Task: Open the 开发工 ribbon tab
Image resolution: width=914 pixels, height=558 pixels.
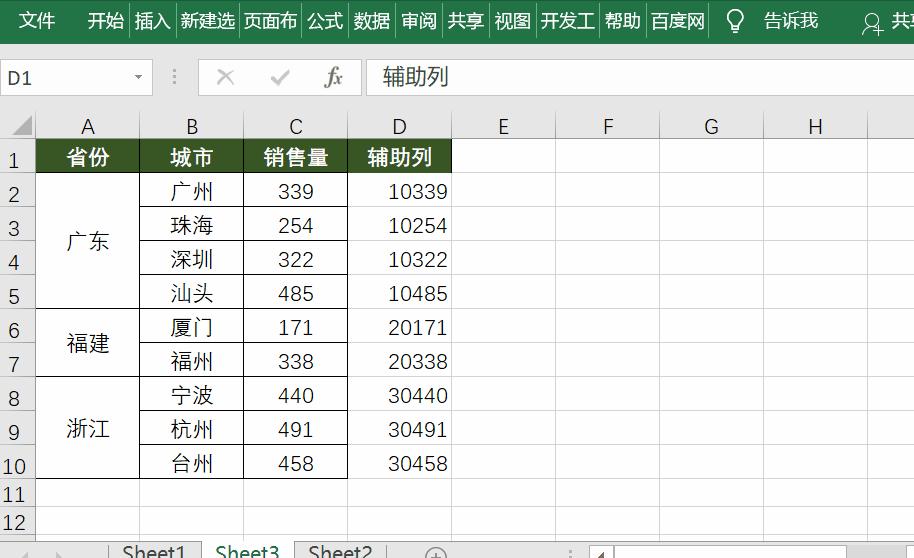Action: (567, 21)
